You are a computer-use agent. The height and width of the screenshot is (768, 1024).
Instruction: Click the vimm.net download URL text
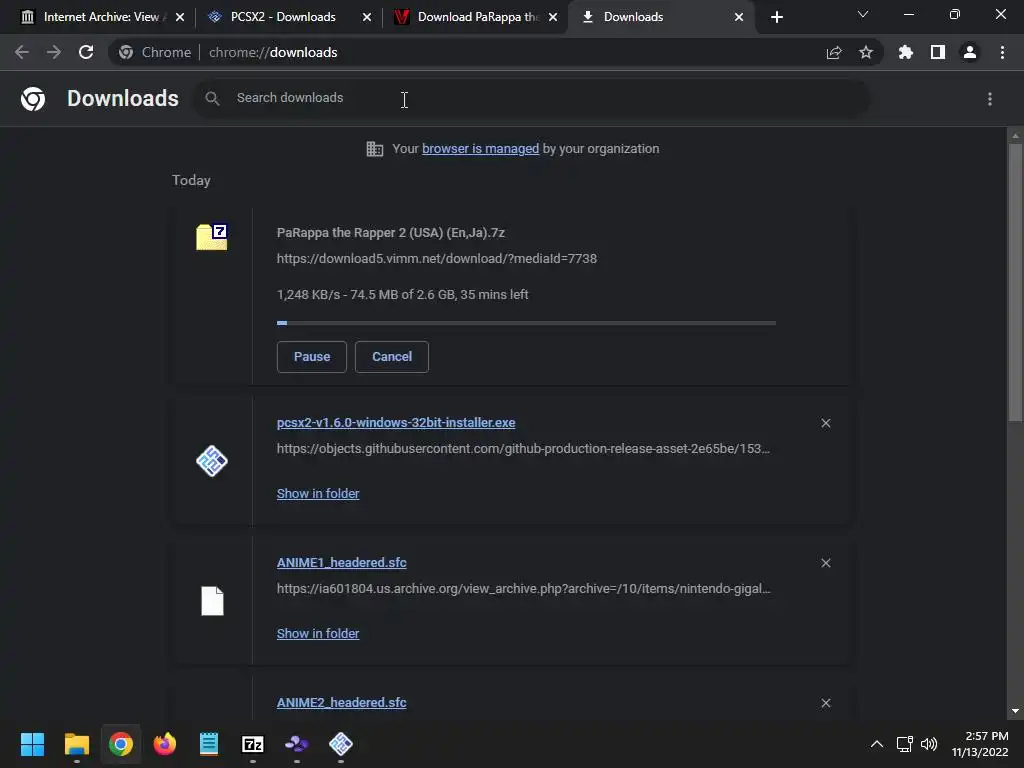click(x=437, y=259)
